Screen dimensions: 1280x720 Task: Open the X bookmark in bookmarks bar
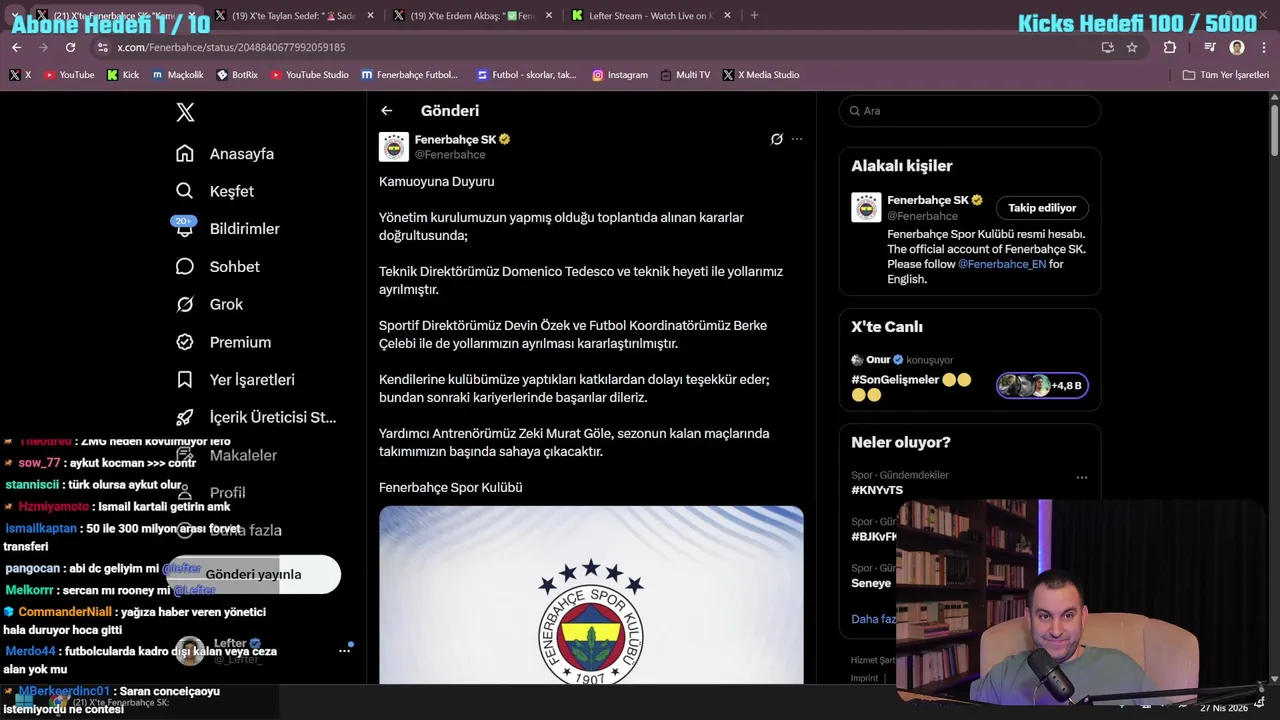pyautogui.click(x=20, y=75)
